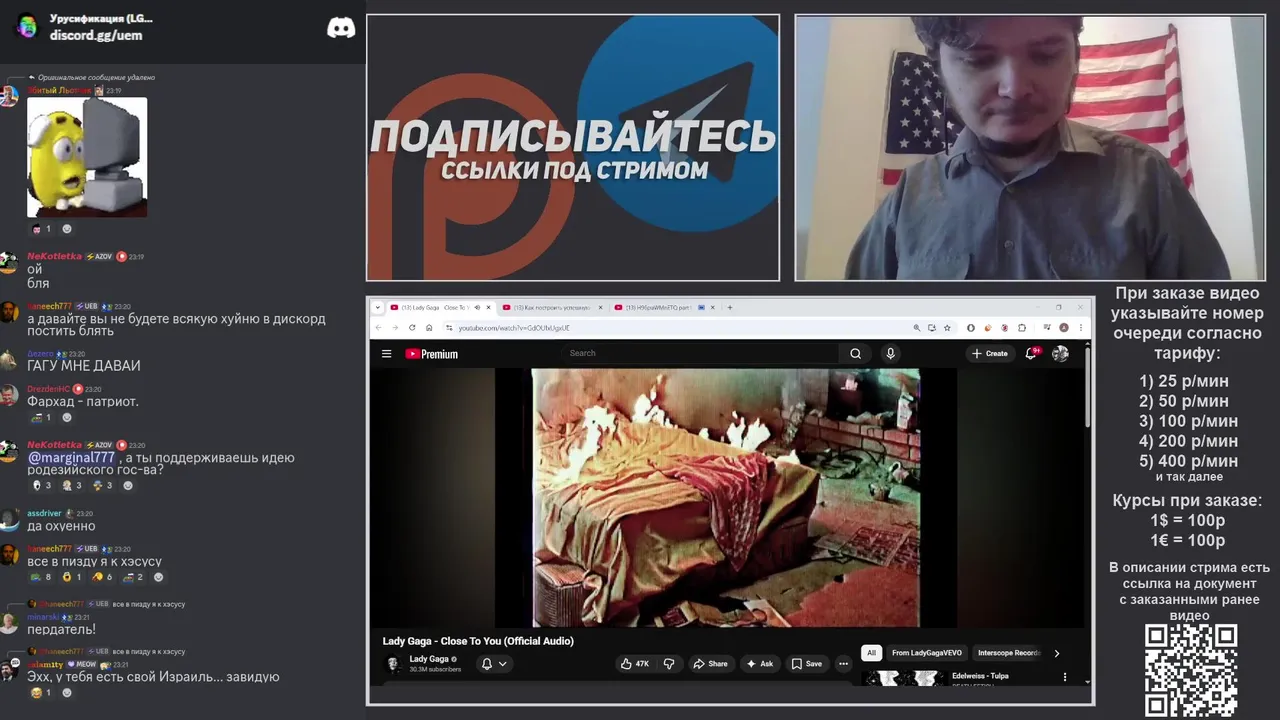Screen dimensions: 1280x720
Task: View site information in the address bar
Action: pyautogui.click(x=449, y=328)
